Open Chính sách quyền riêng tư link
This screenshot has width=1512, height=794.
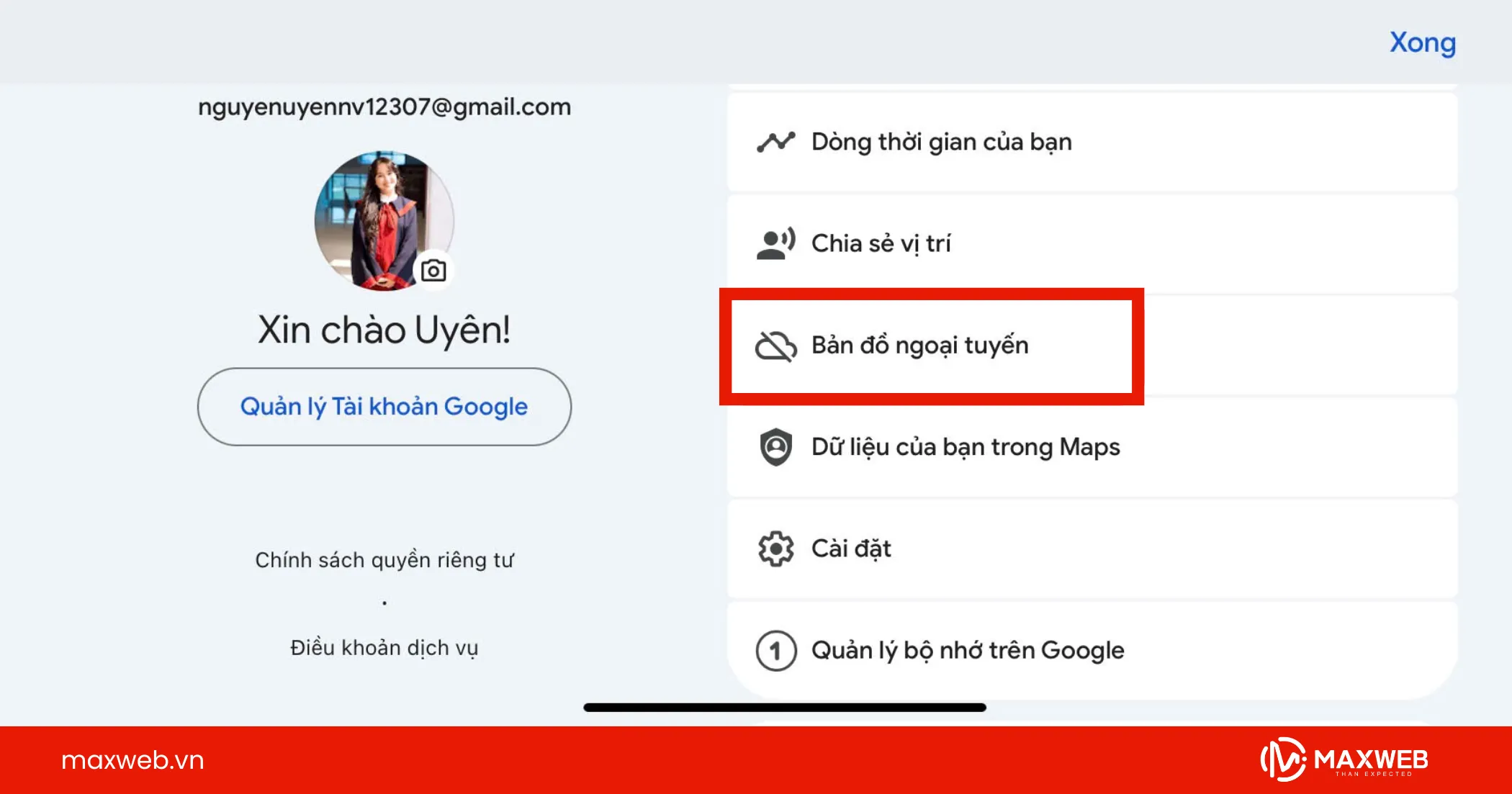pyautogui.click(x=384, y=559)
